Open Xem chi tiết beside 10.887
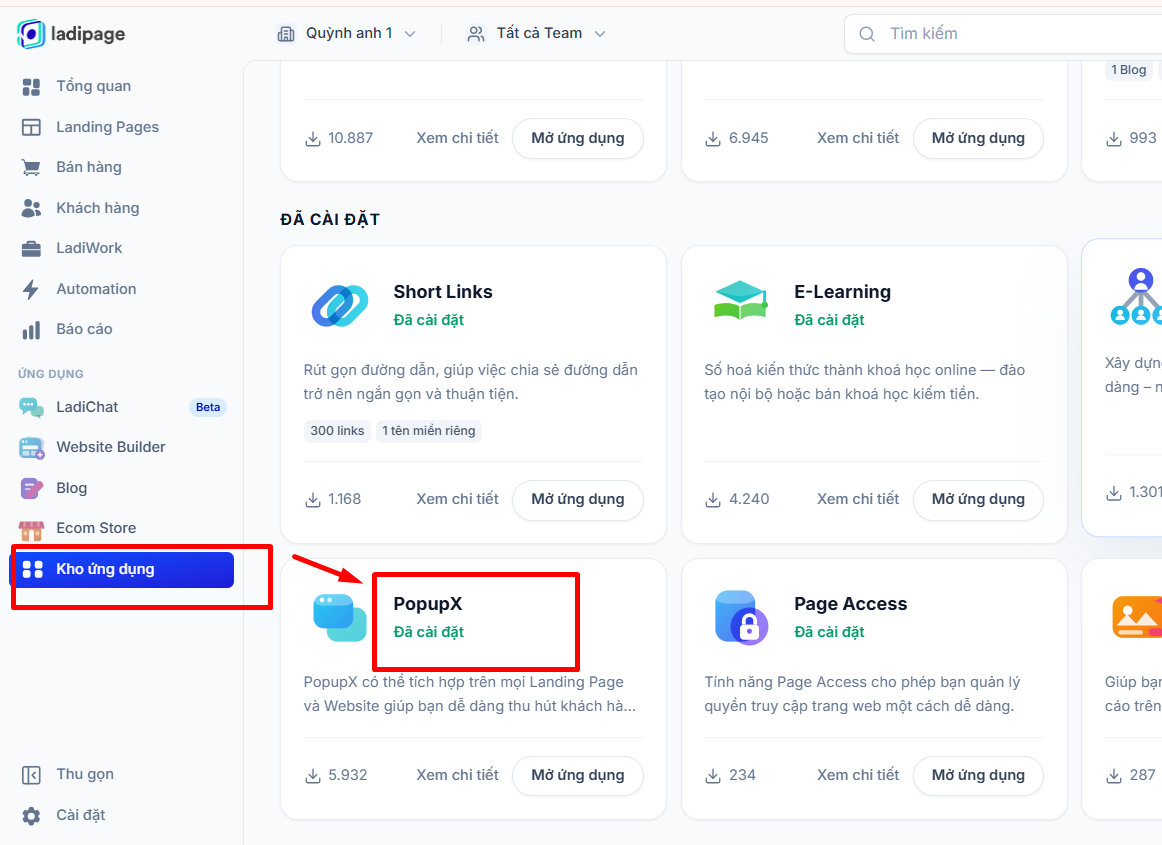The image size is (1162, 845). pyautogui.click(x=457, y=139)
